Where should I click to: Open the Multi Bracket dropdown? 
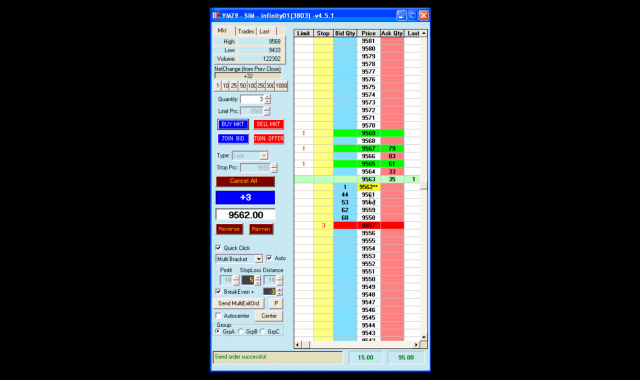[258, 259]
